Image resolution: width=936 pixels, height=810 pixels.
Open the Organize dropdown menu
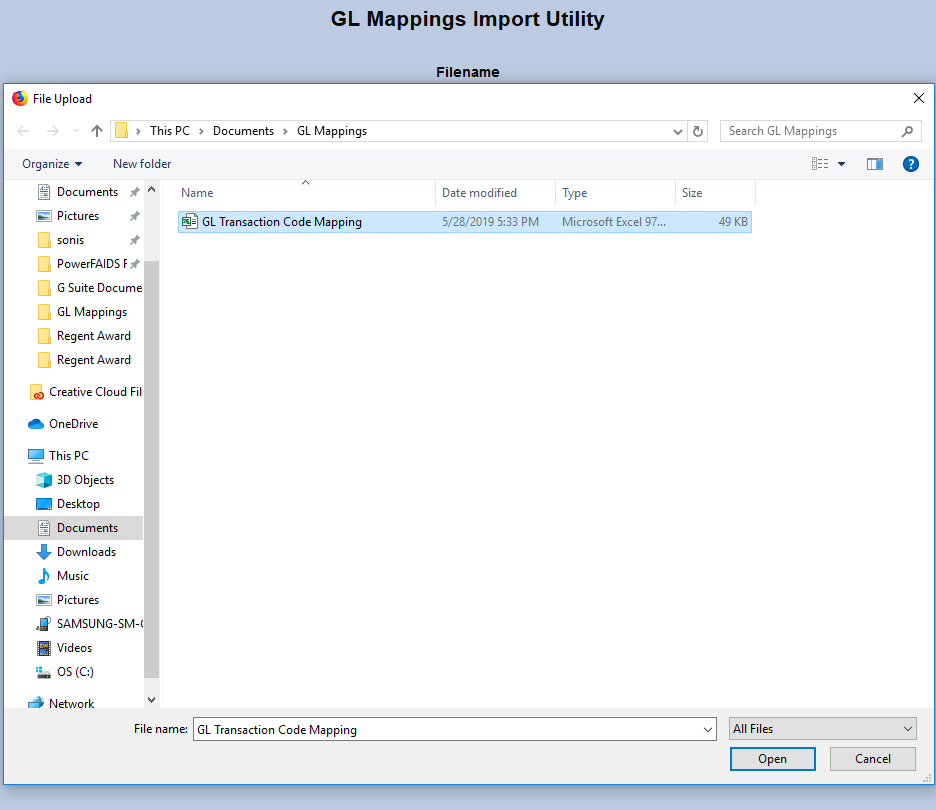[52, 164]
